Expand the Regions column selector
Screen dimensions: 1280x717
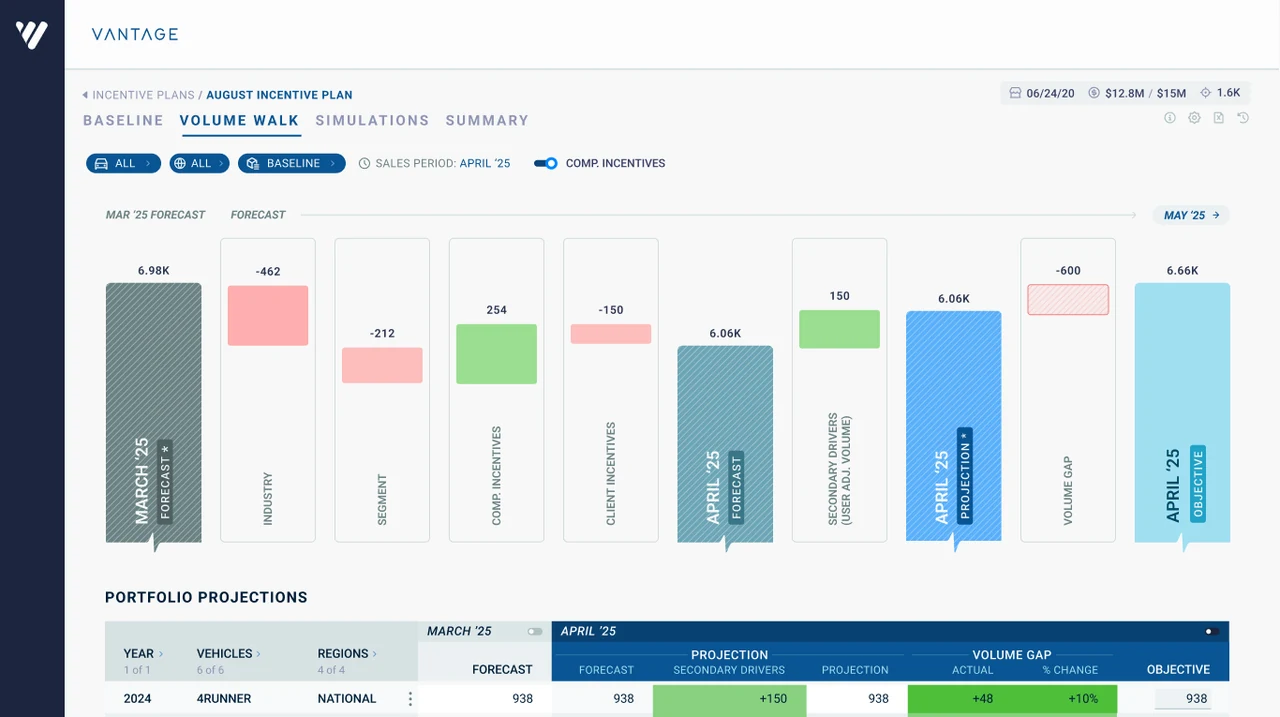click(x=347, y=653)
